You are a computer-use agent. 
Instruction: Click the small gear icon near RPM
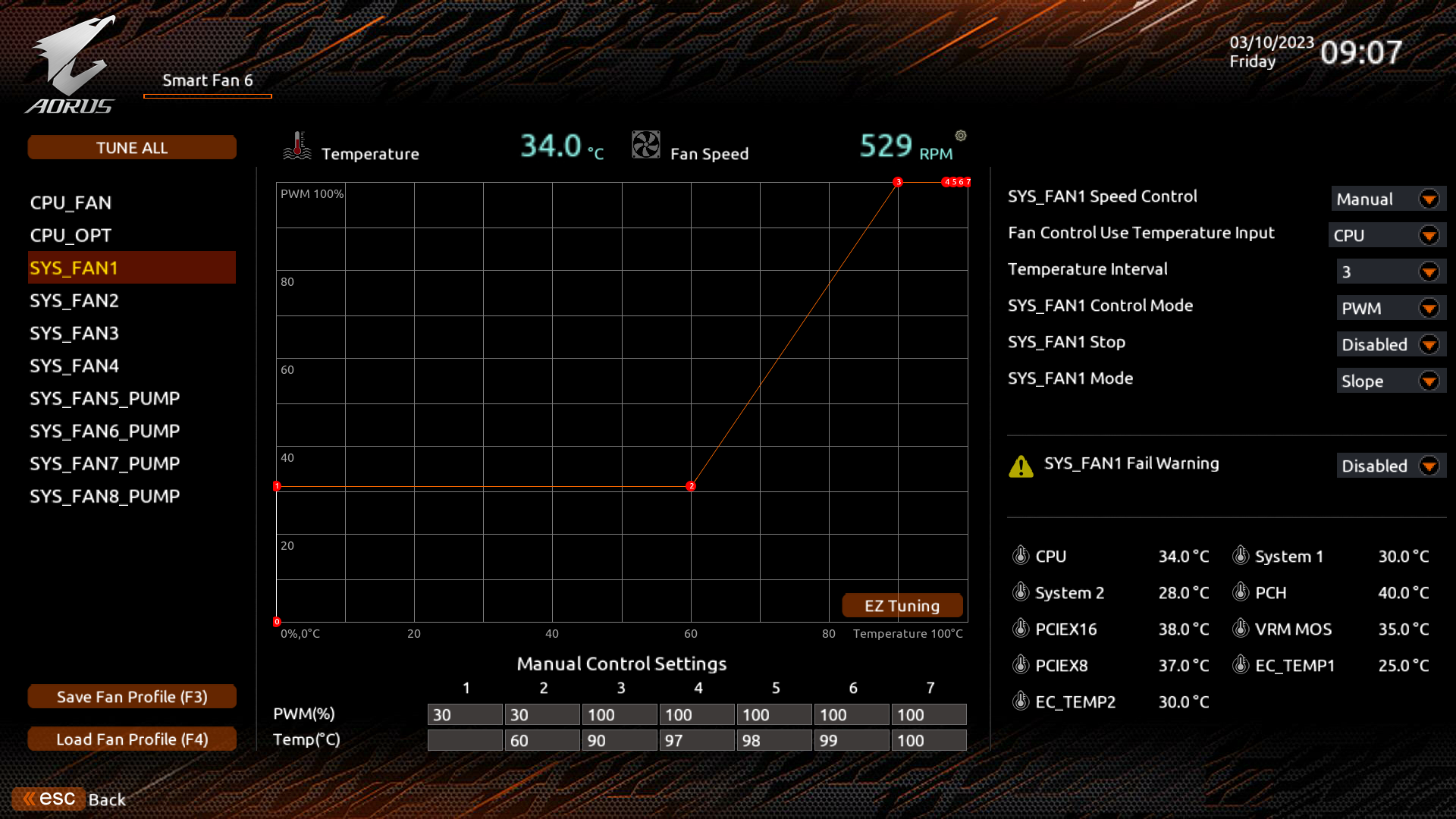coord(961,136)
